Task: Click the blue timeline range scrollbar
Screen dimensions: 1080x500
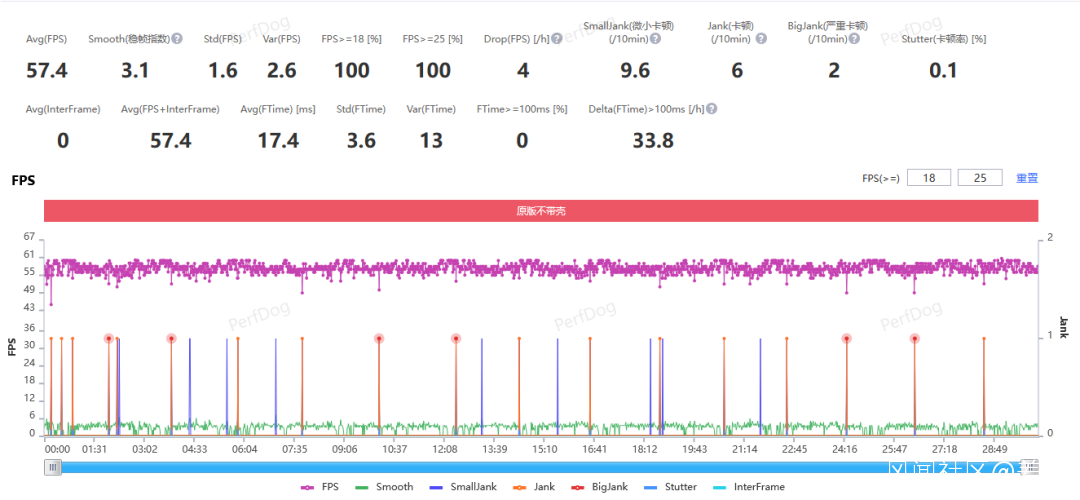Action: (x=541, y=468)
